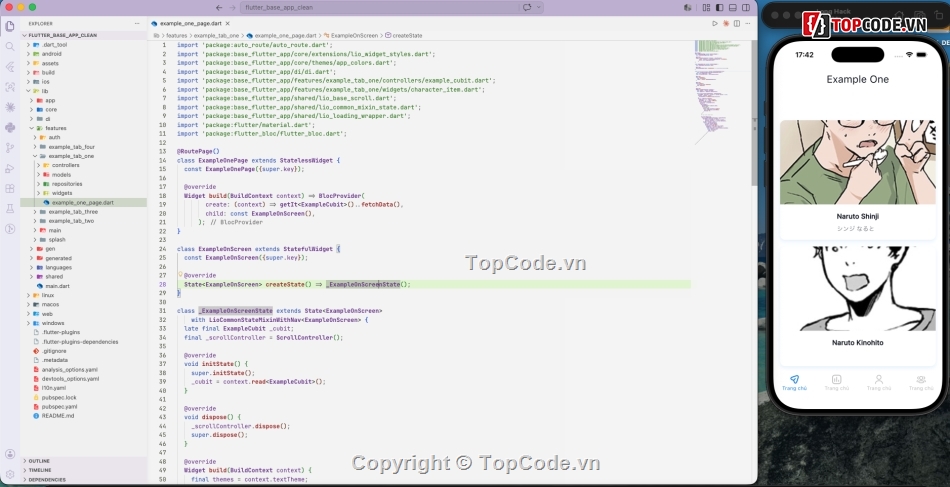
Task: Expand the android folder
Action: pos(84,54)
